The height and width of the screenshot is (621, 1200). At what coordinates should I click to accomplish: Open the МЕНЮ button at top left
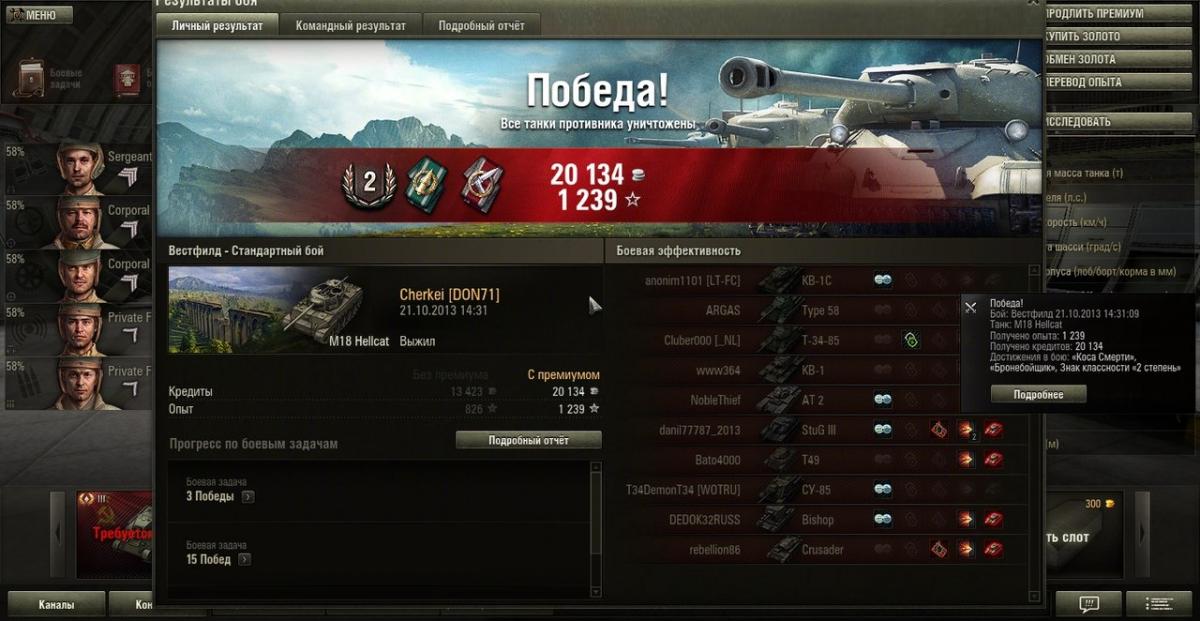point(38,15)
